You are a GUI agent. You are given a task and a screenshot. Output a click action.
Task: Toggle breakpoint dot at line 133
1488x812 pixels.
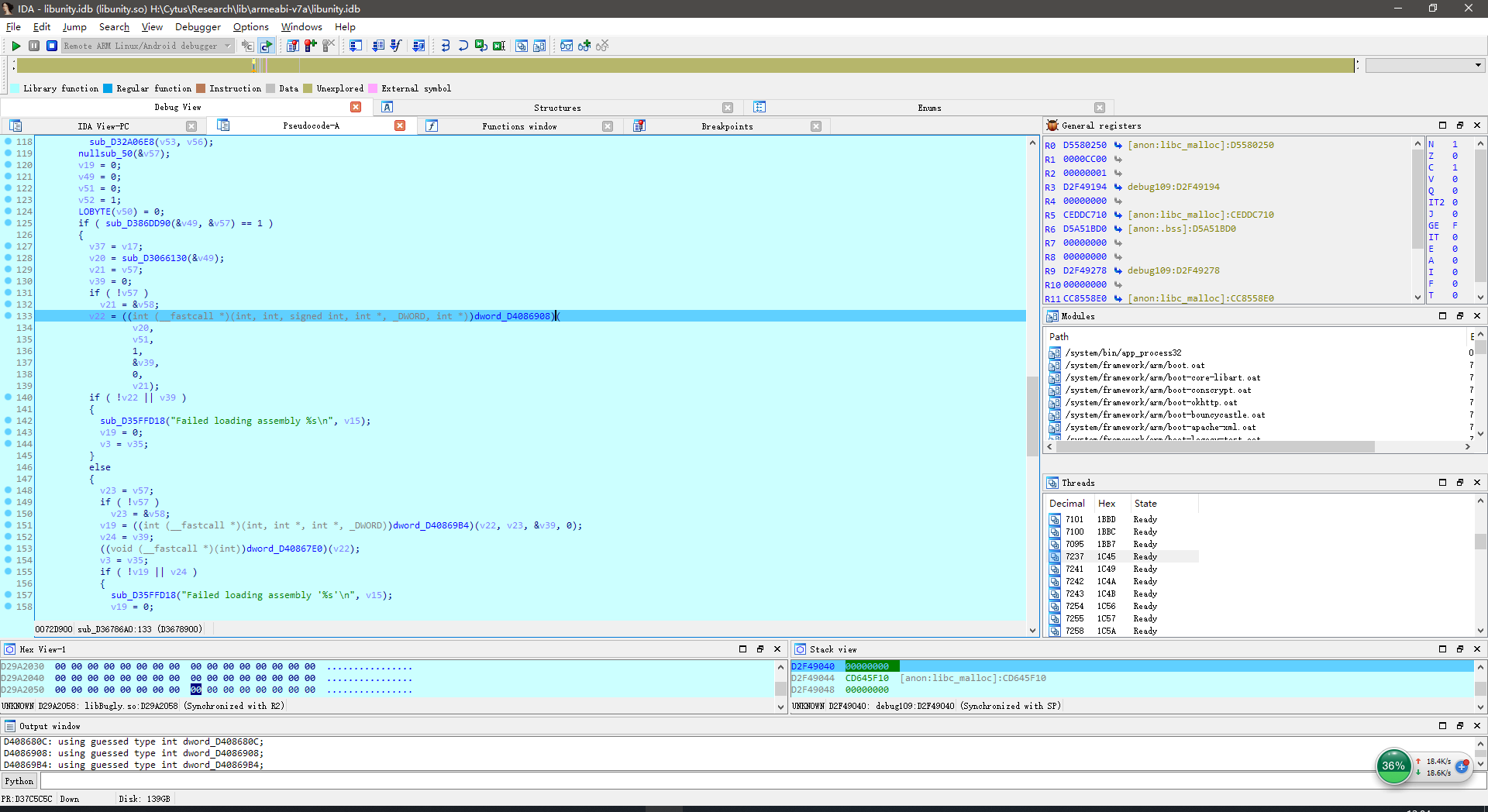(8, 316)
